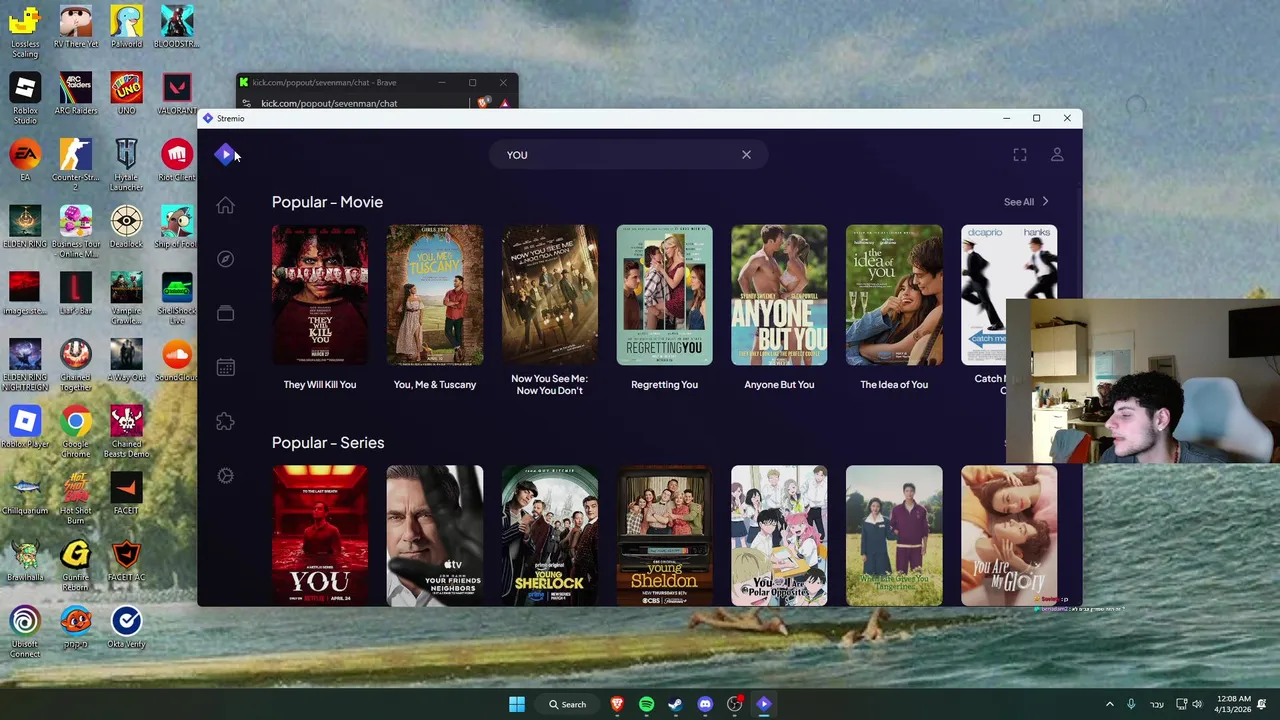The width and height of the screenshot is (1280, 720).
Task: Click the 'You, Me & Tuscany' title text
Action: point(435,384)
